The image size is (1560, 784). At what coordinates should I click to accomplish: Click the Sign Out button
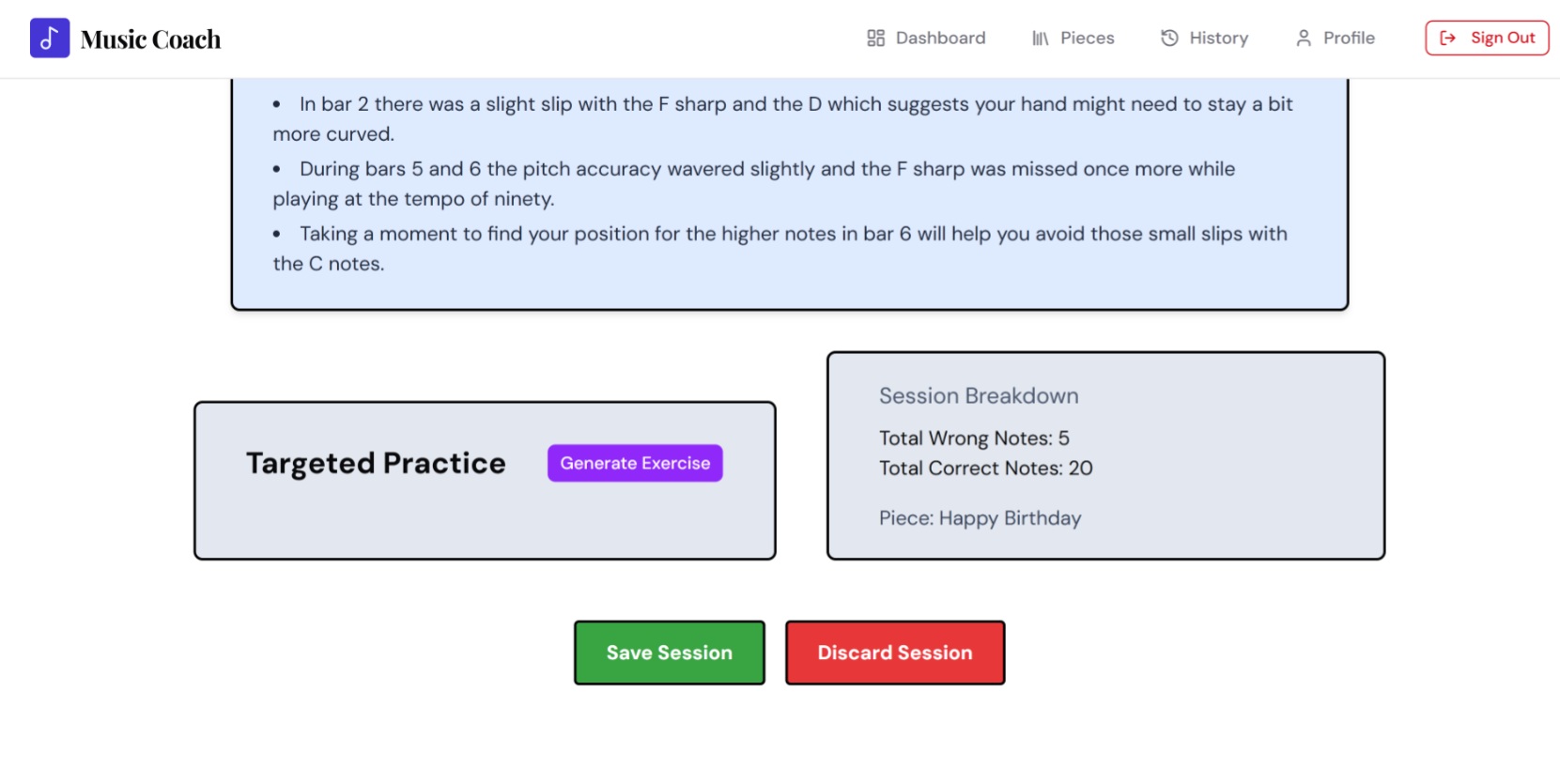coord(1487,38)
